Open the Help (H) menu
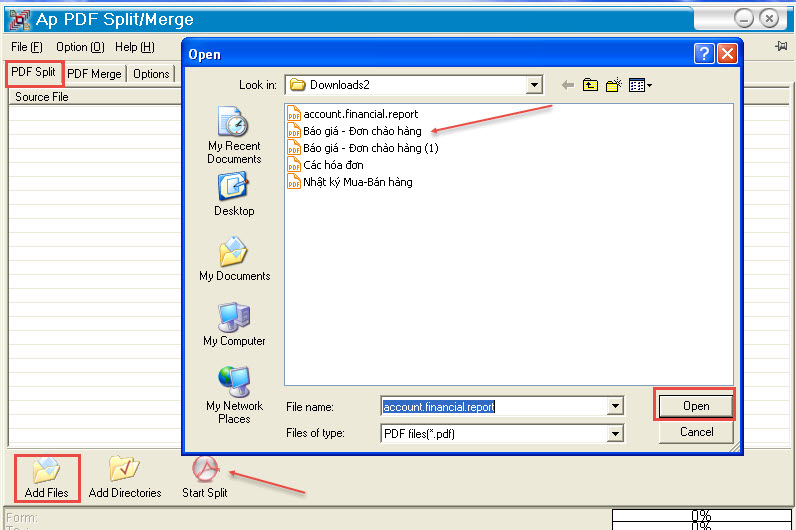The height and width of the screenshot is (530, 796). coord(135,47)
